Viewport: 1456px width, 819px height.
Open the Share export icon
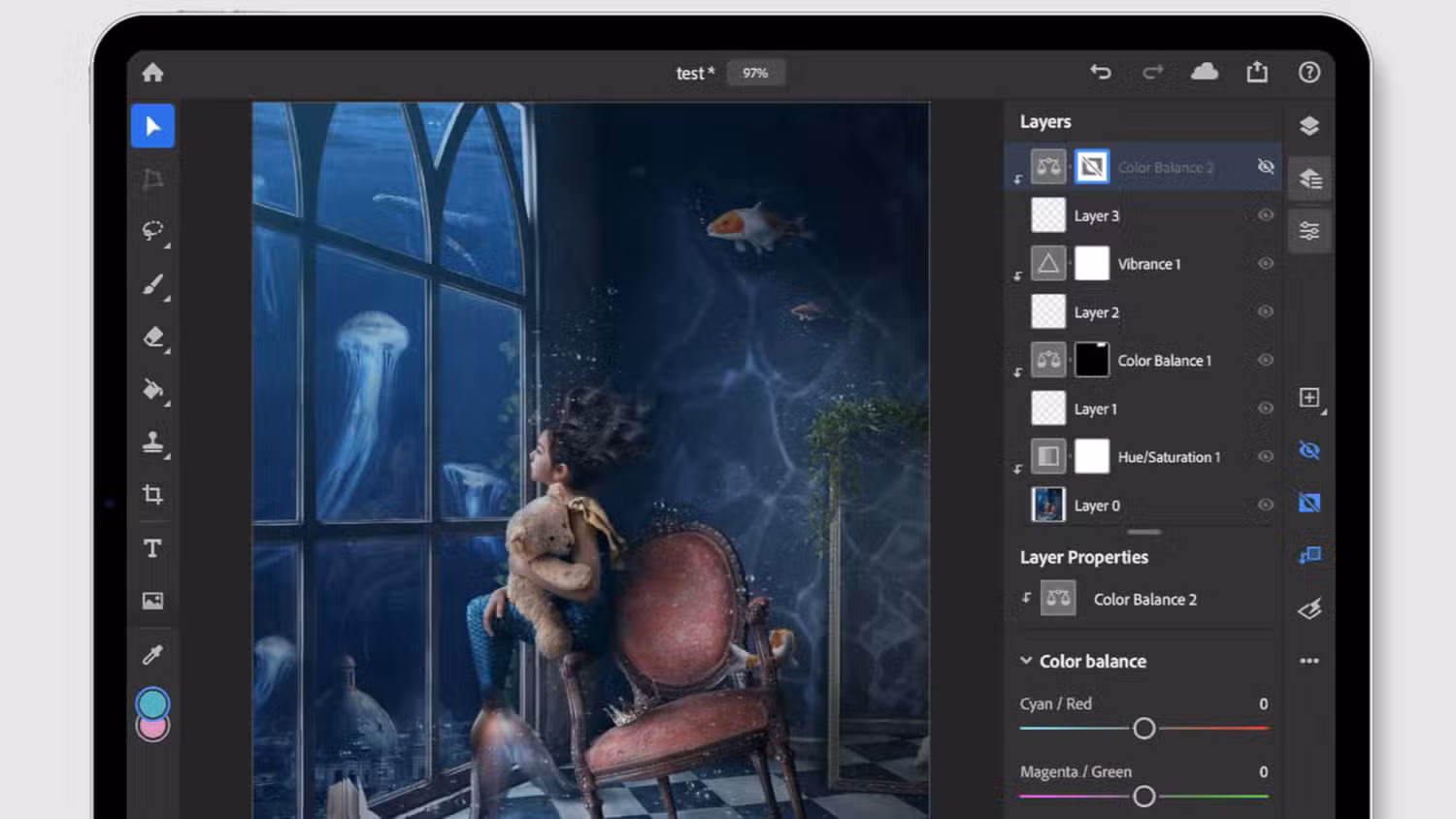(1257, 72)
